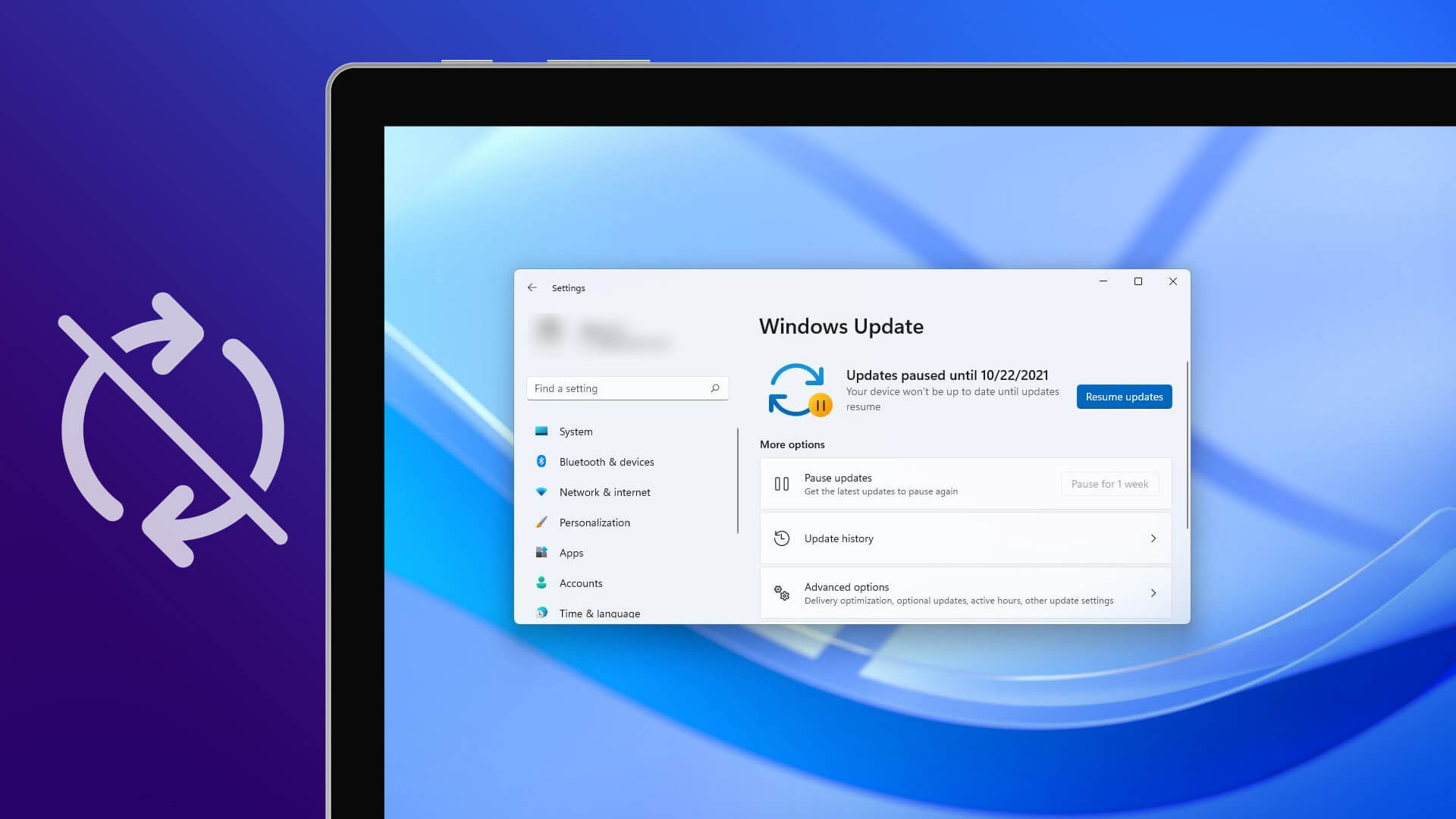Click the More options label

[x=792, y=444]
